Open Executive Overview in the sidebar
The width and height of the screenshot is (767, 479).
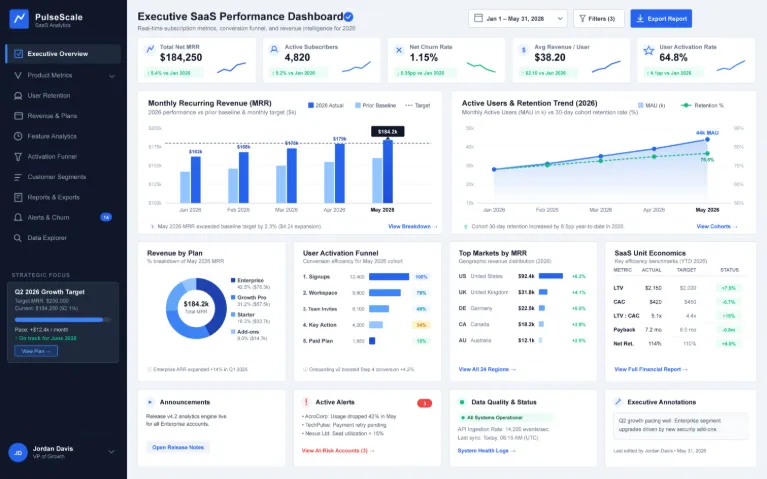[63, 54]
